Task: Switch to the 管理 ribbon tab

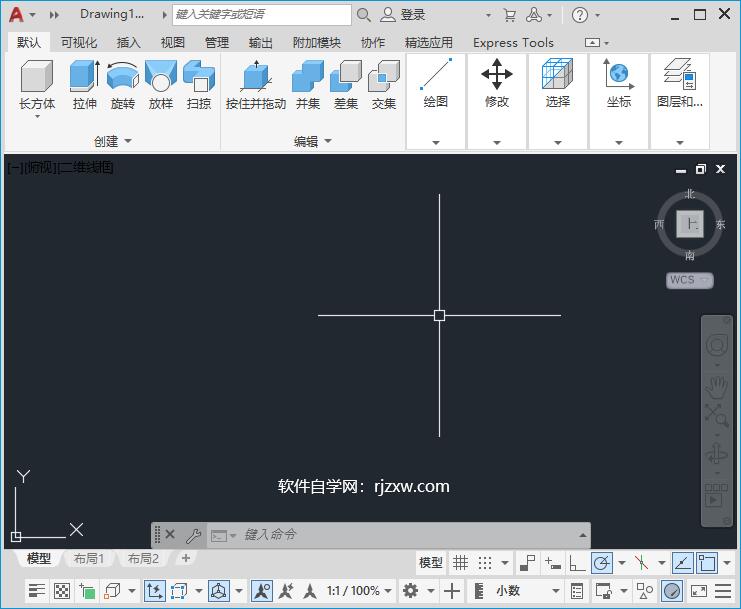Action: [x=217, y=43]
